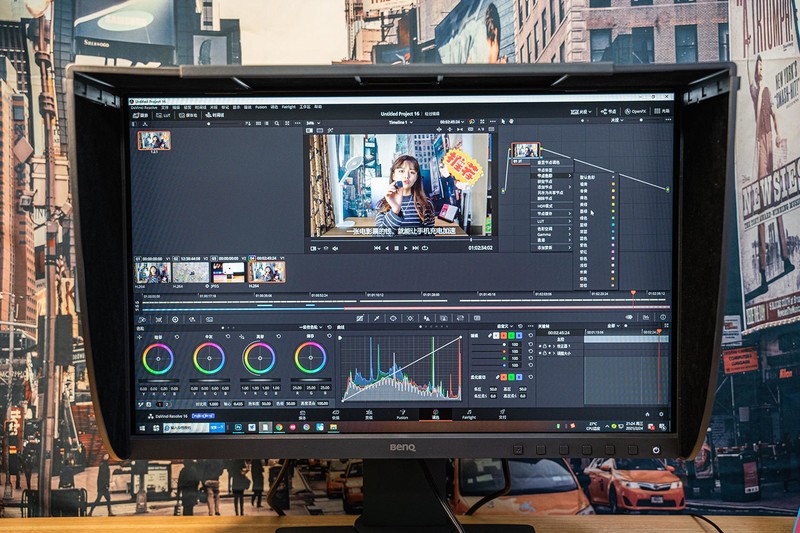Viewport: 800px width, 533px height.
Task: Toggle the 时间线 mini timeline button
Action: click(x=215, y=115)
